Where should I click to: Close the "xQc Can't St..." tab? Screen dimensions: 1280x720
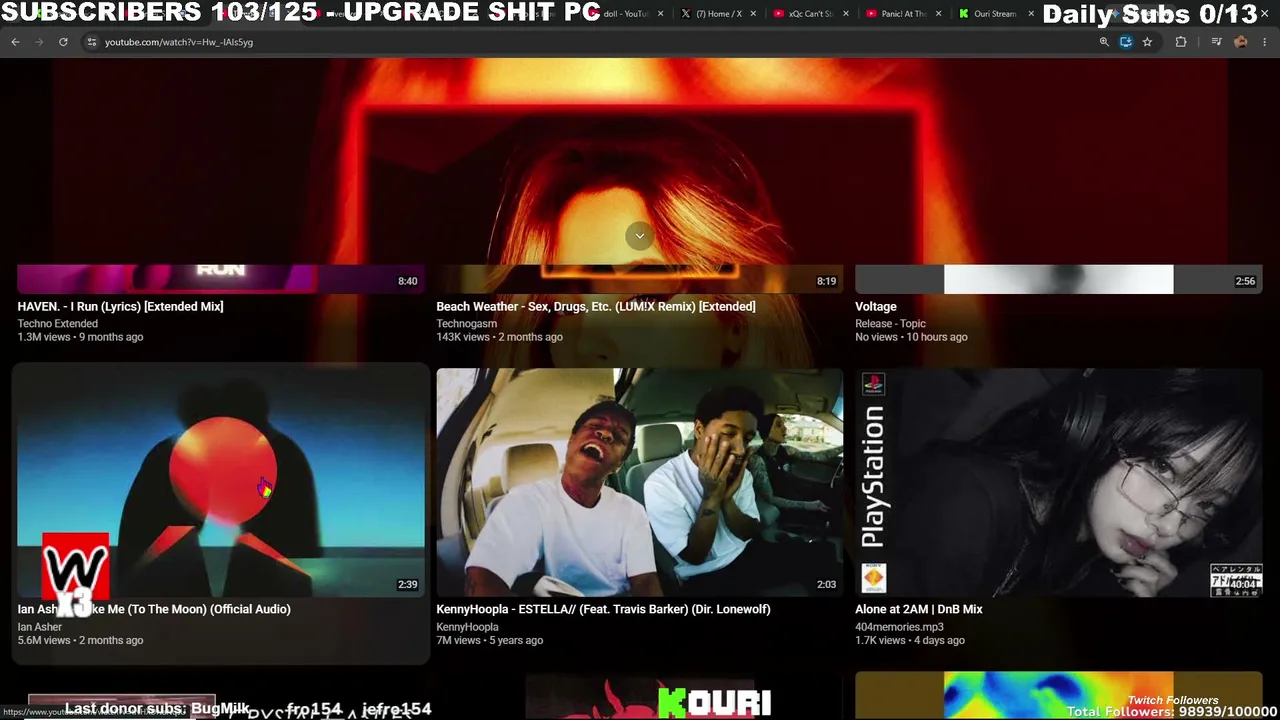[846, 14]
